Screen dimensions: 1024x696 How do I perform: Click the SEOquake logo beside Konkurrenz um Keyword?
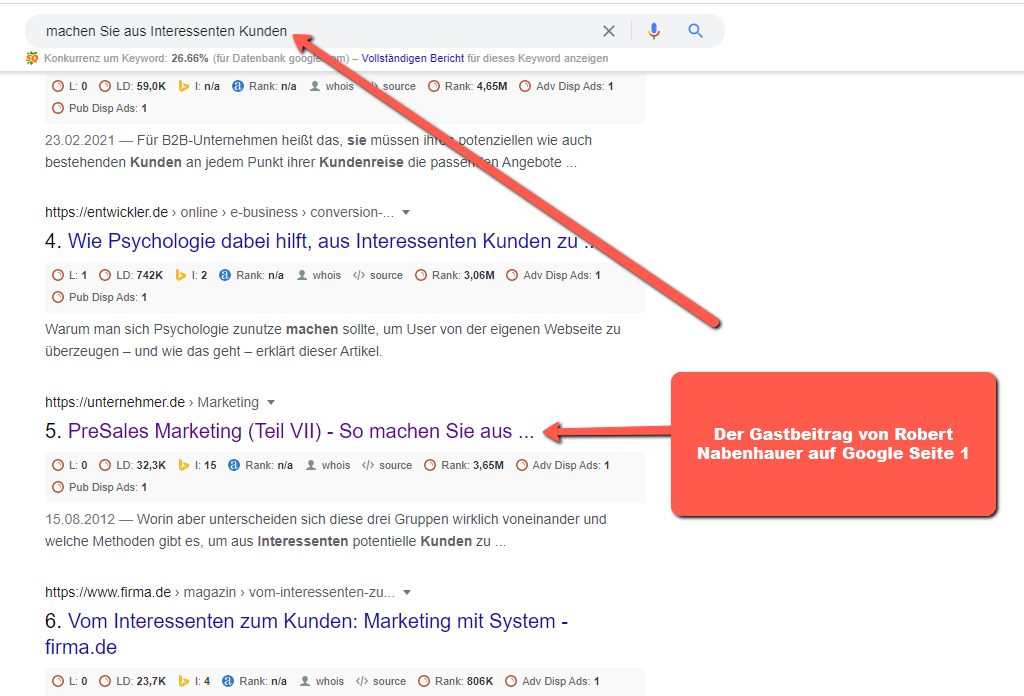[x=32, y=58]
